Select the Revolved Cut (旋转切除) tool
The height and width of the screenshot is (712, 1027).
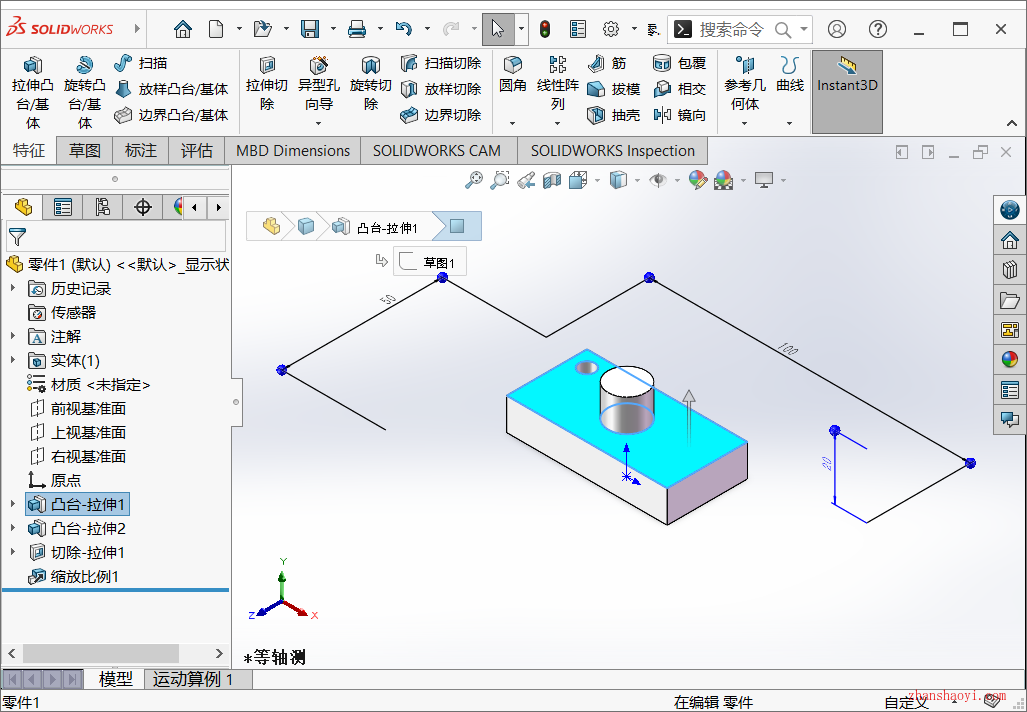(x=371, y=83)
